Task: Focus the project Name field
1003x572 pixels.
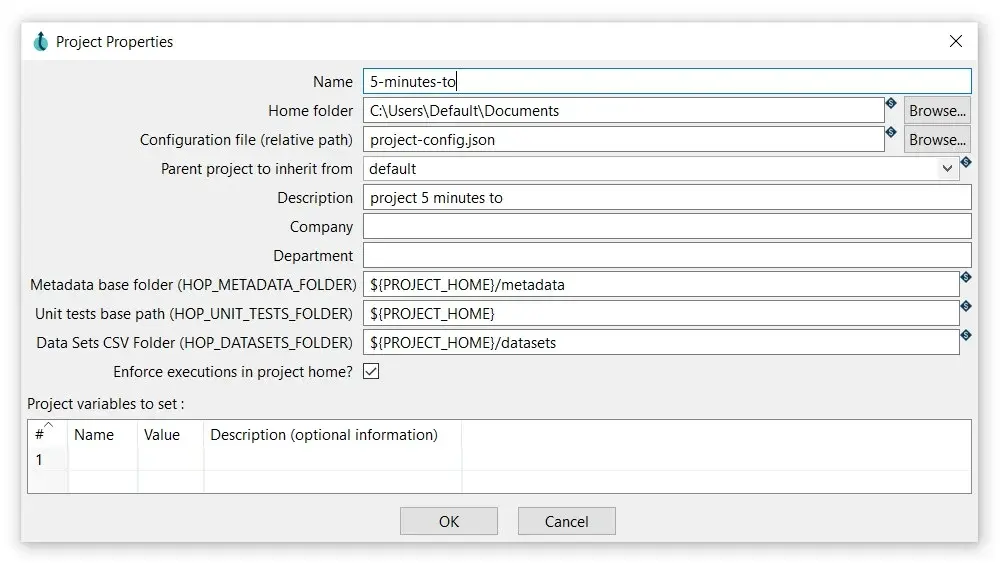Action: pyautogui.click(x=667, y=82)
